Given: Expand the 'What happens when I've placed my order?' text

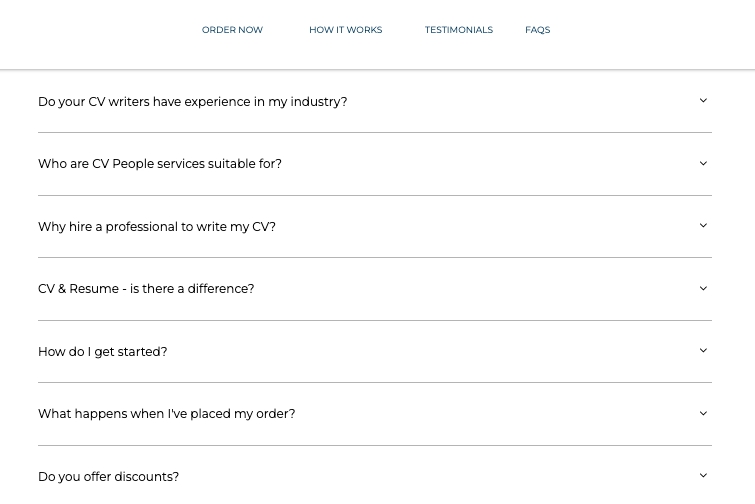Looking at the screenshot, I should 167,414.
